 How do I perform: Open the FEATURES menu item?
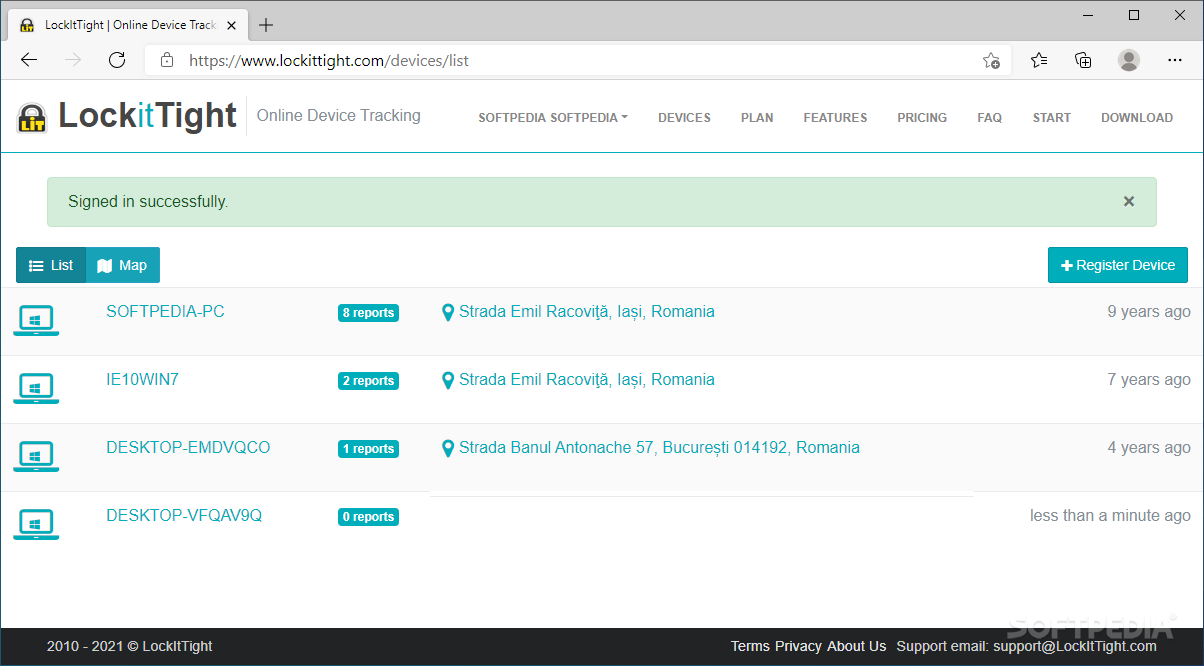point(835,118)
